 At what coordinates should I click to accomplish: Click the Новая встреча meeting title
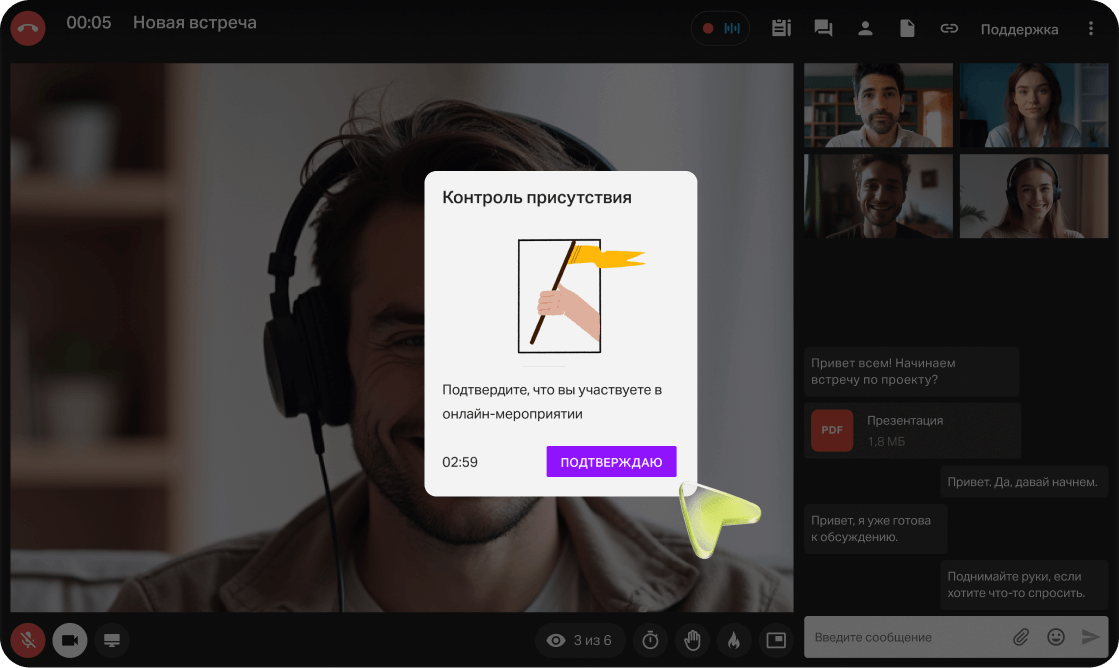pyautogui.click(x=195, y=23)
